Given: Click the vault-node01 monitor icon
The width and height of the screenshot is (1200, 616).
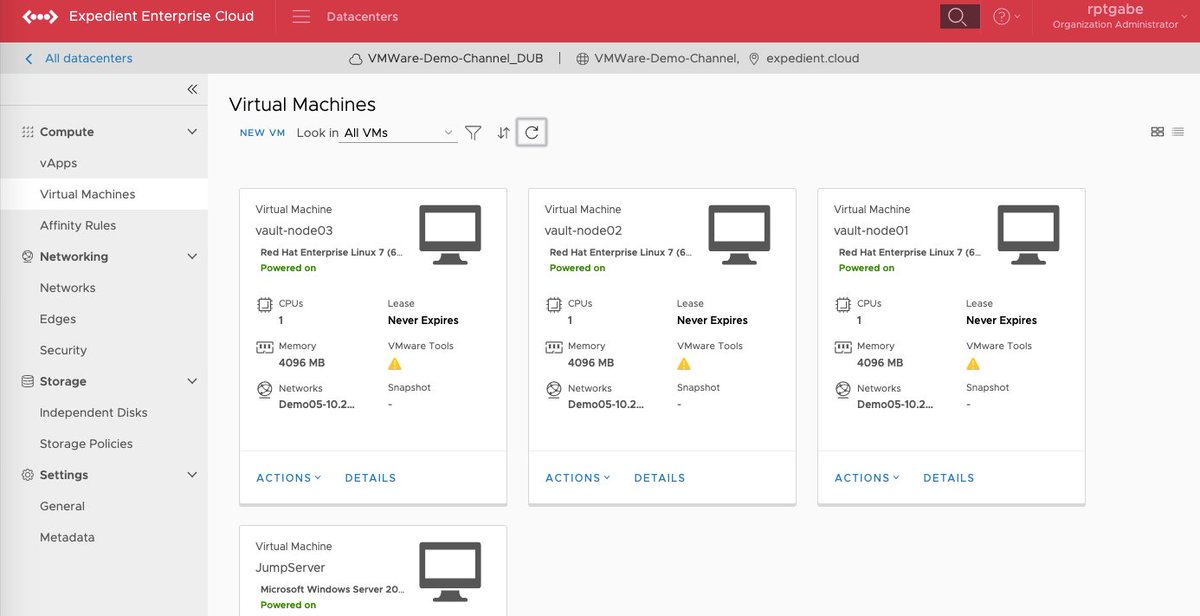Looking at the screenshot, I should click(1028, 235).
